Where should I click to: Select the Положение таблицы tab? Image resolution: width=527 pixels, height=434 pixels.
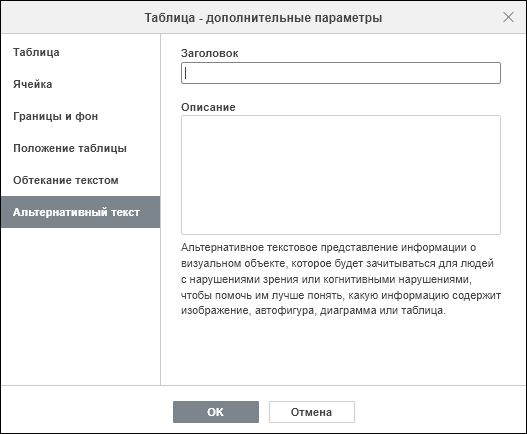point(80,148)
